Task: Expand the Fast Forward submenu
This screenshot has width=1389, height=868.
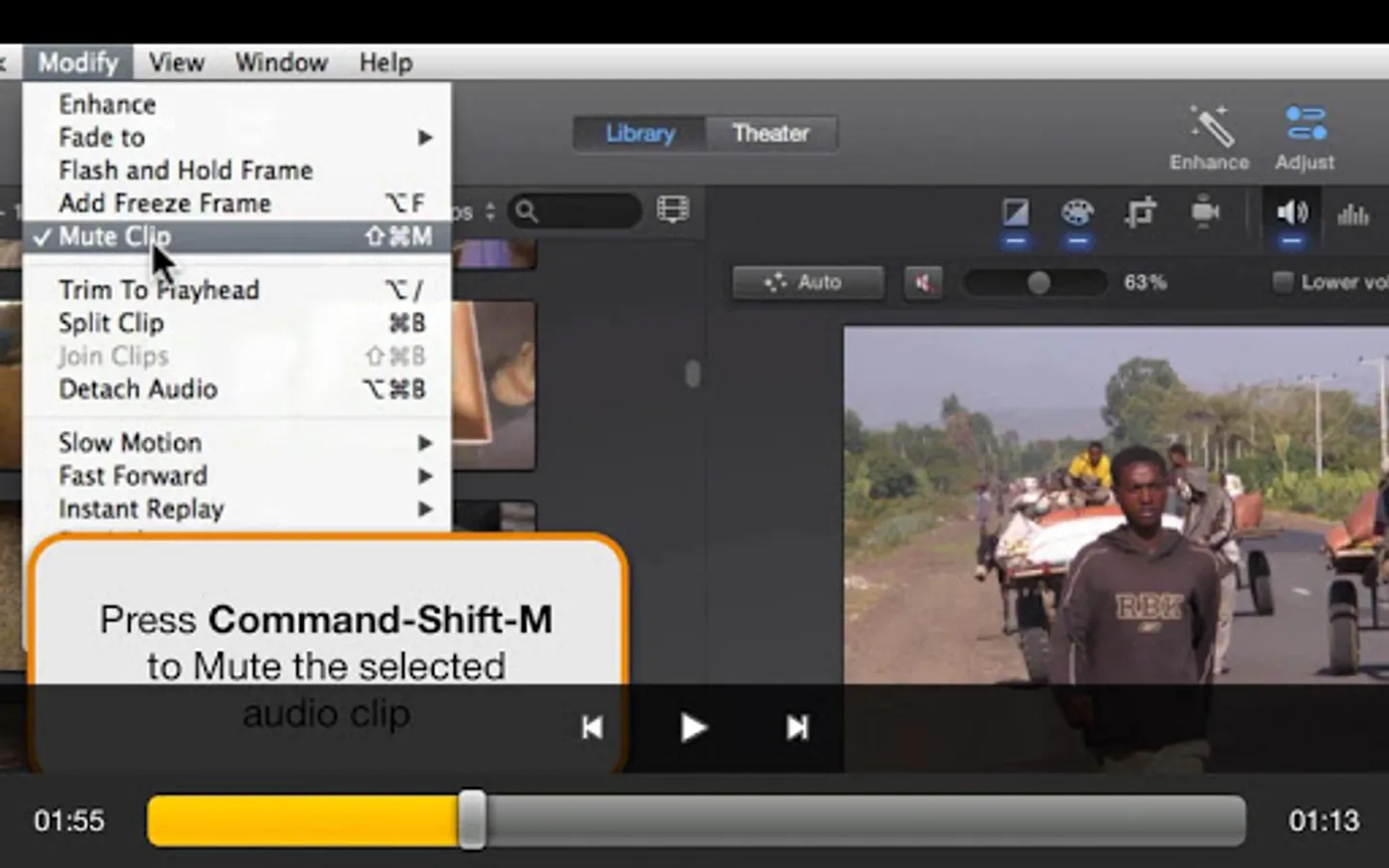Action: click(236, 475)
